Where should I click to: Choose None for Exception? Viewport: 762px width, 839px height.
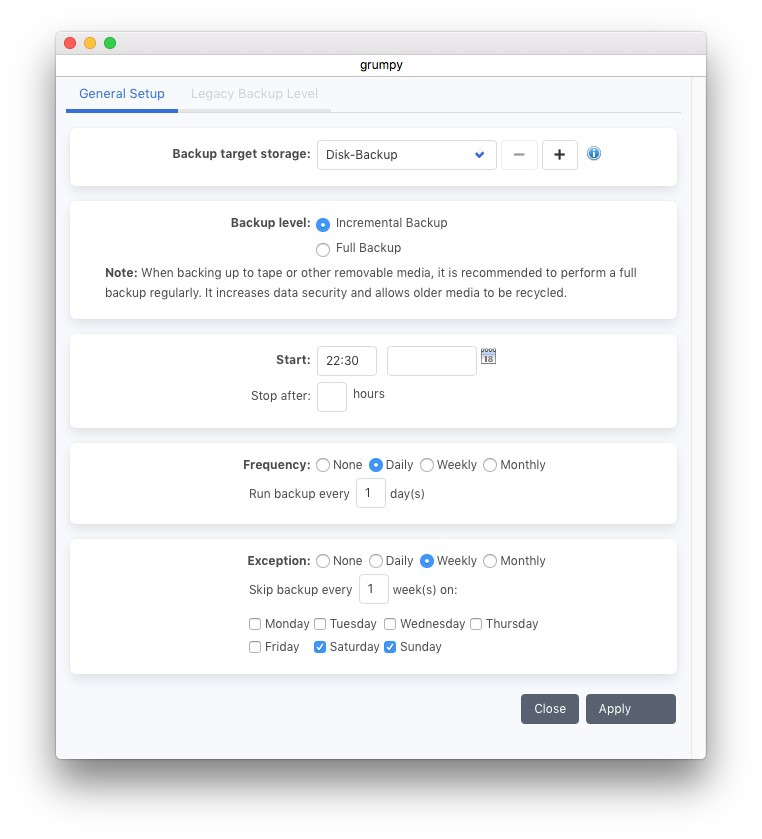pyautogui.click(x=323, y=561)
